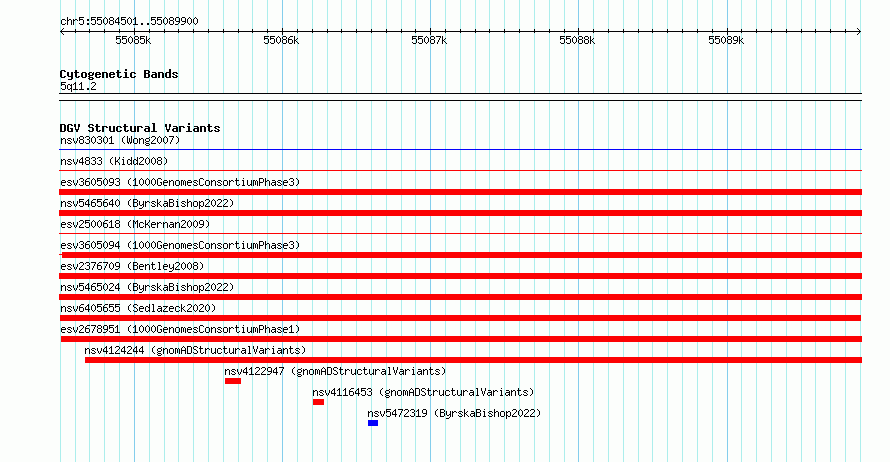Click the red bar under esv2678951
The image size is (890, 462).
point(461,339)
